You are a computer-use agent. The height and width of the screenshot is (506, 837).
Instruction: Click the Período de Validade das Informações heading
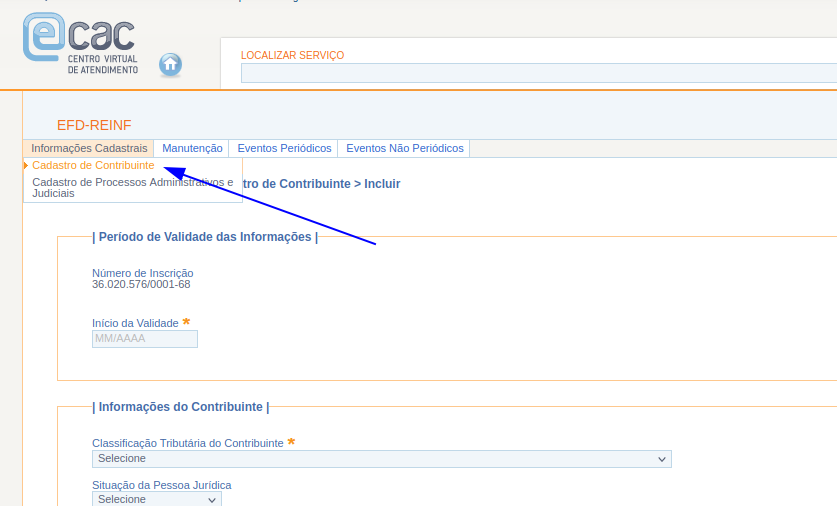point(205,237)
